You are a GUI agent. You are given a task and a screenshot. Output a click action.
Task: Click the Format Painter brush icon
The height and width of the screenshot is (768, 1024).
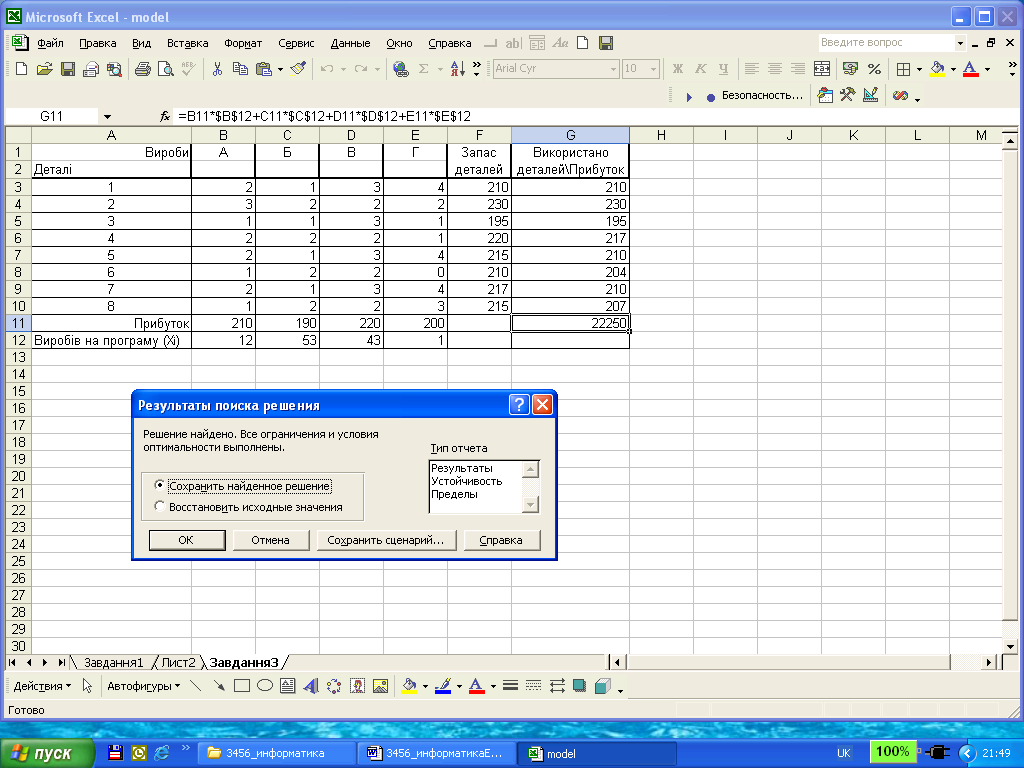[x=298, y=69]
